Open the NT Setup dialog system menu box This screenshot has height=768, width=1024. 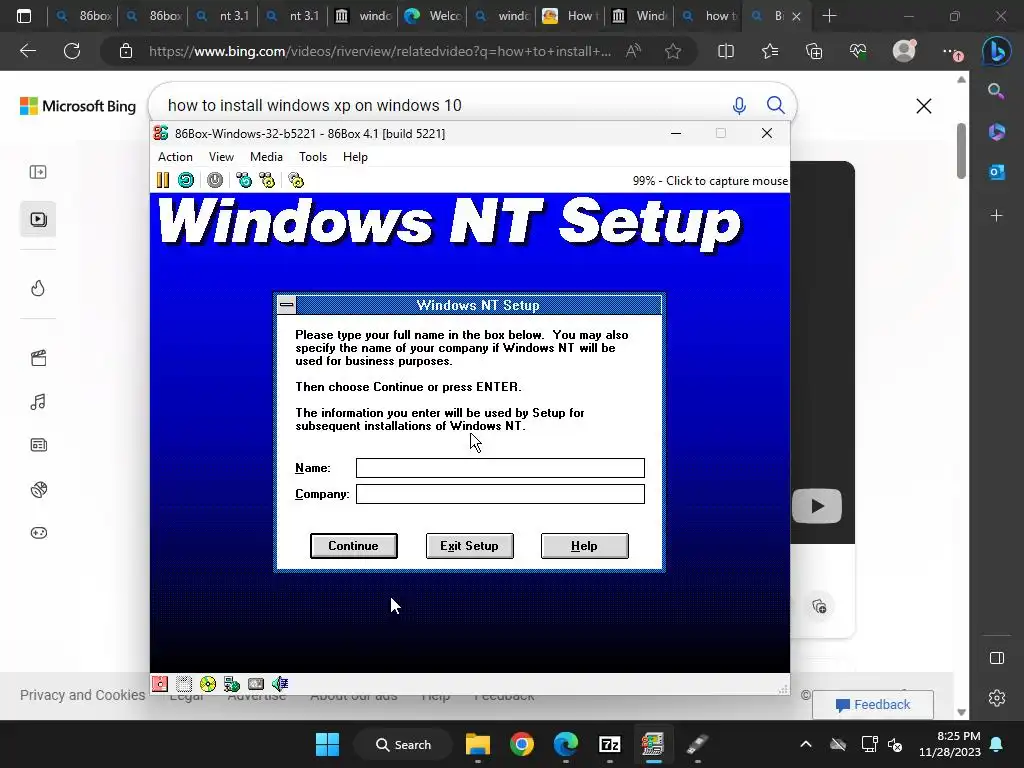coord(287,305)
